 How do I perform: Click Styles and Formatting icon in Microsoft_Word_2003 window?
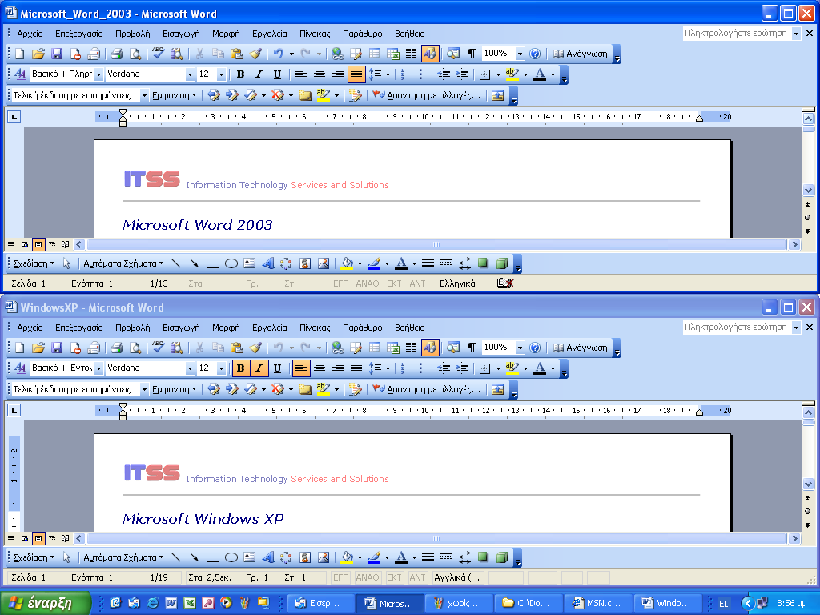[20, 74]
